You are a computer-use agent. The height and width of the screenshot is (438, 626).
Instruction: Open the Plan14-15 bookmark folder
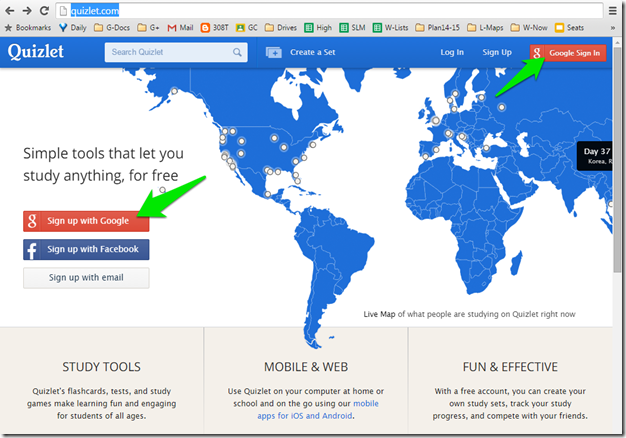pyautogui.click(x=438, y=28)
